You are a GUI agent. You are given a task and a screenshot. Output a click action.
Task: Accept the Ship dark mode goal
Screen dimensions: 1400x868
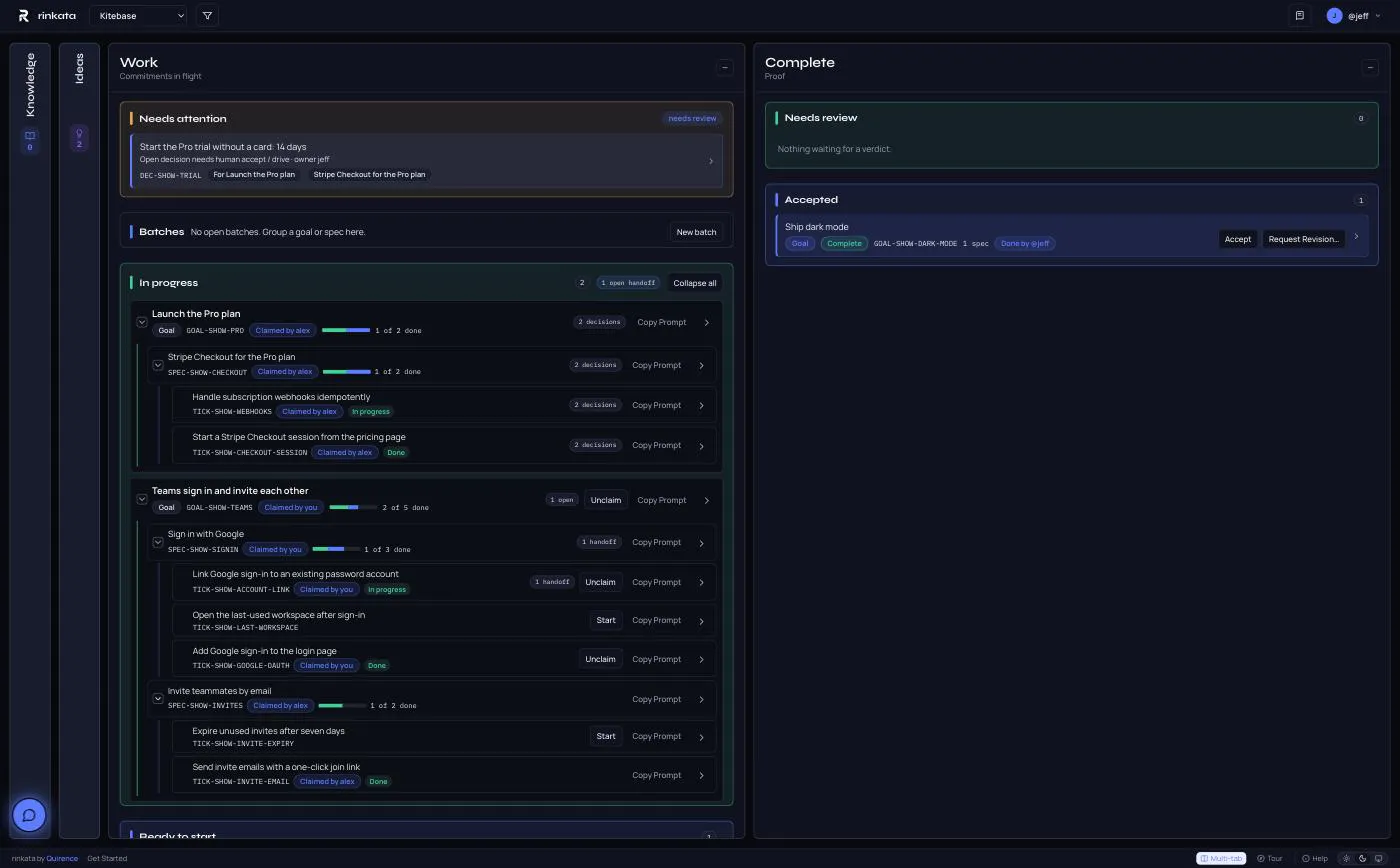click(x=1238, y=239)
